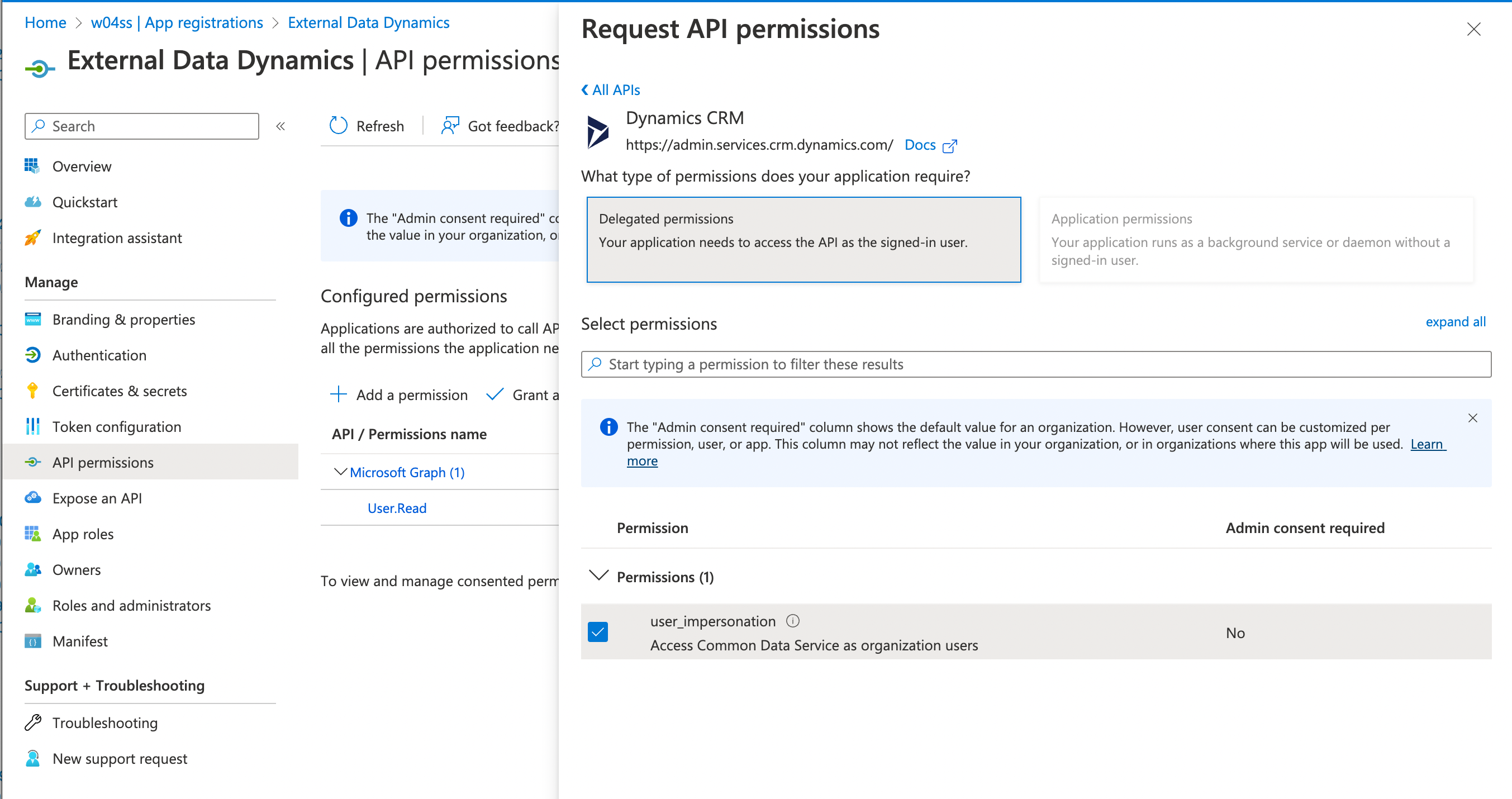Viewport: 1512px width, 799px height.
Task: Collapse the Microsoft Graph (1) group
Action: (x=340, y=472)
